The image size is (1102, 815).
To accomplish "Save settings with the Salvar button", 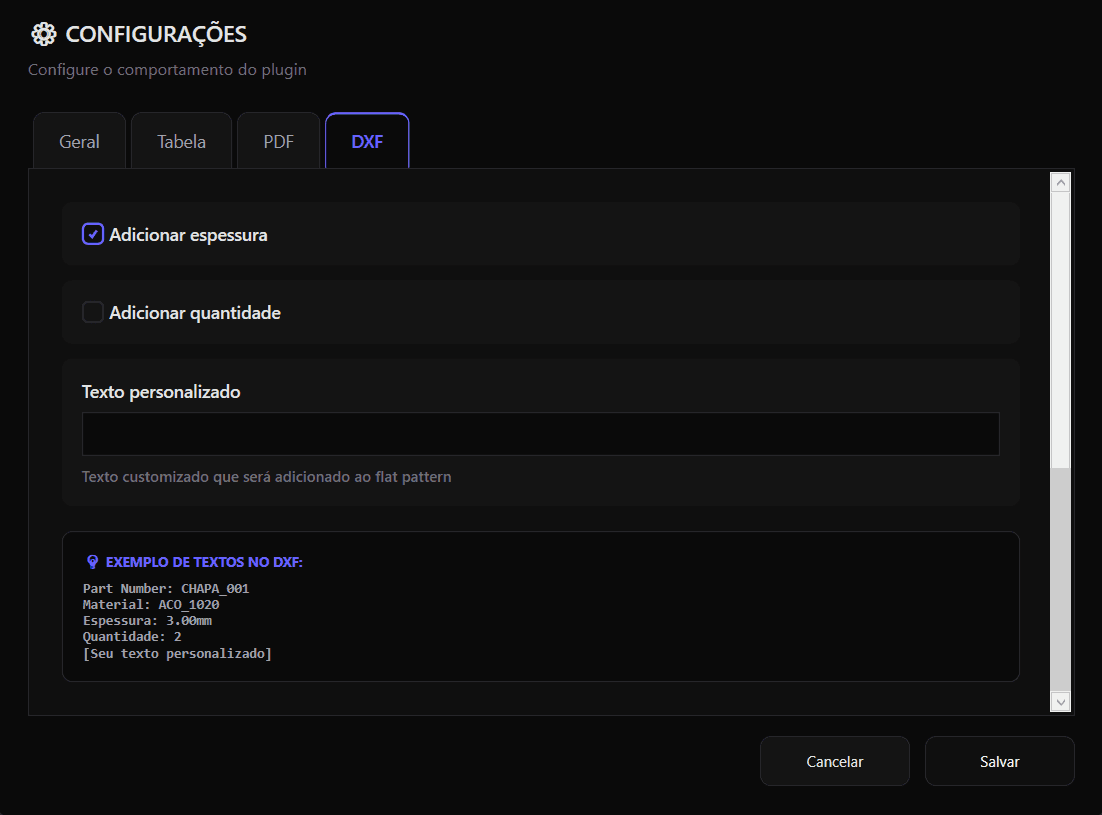I will [x=999, y=761].
